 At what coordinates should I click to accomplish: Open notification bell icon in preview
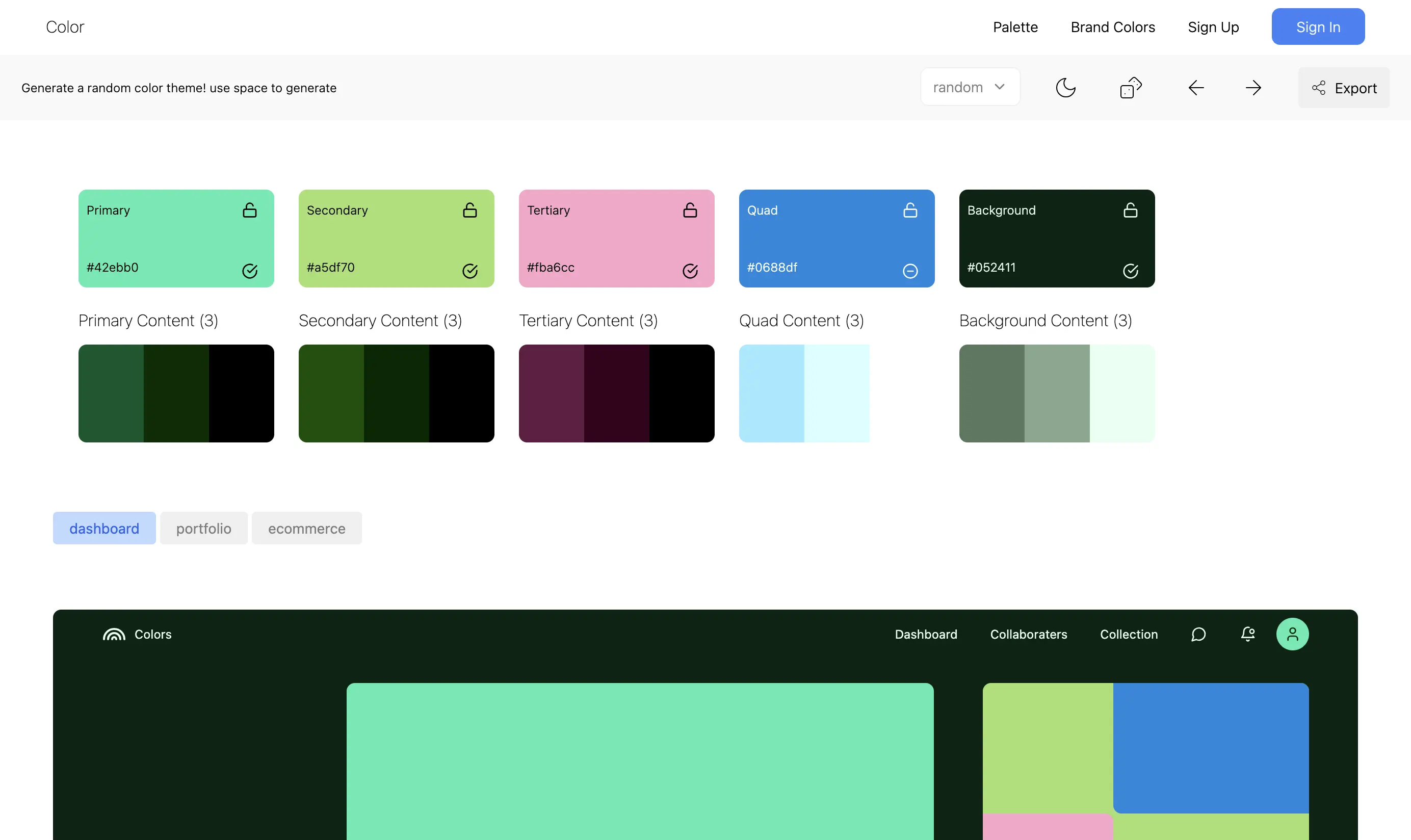(1247, 635)
